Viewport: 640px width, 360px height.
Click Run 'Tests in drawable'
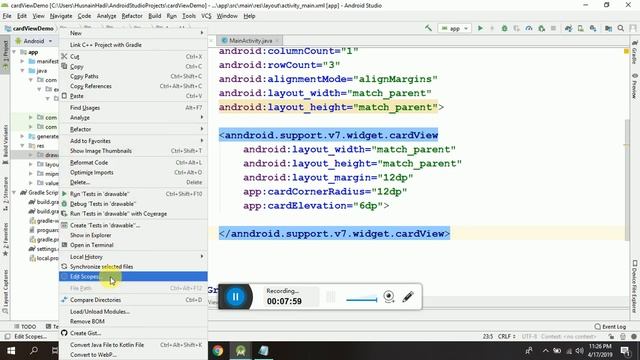point(133,194)
